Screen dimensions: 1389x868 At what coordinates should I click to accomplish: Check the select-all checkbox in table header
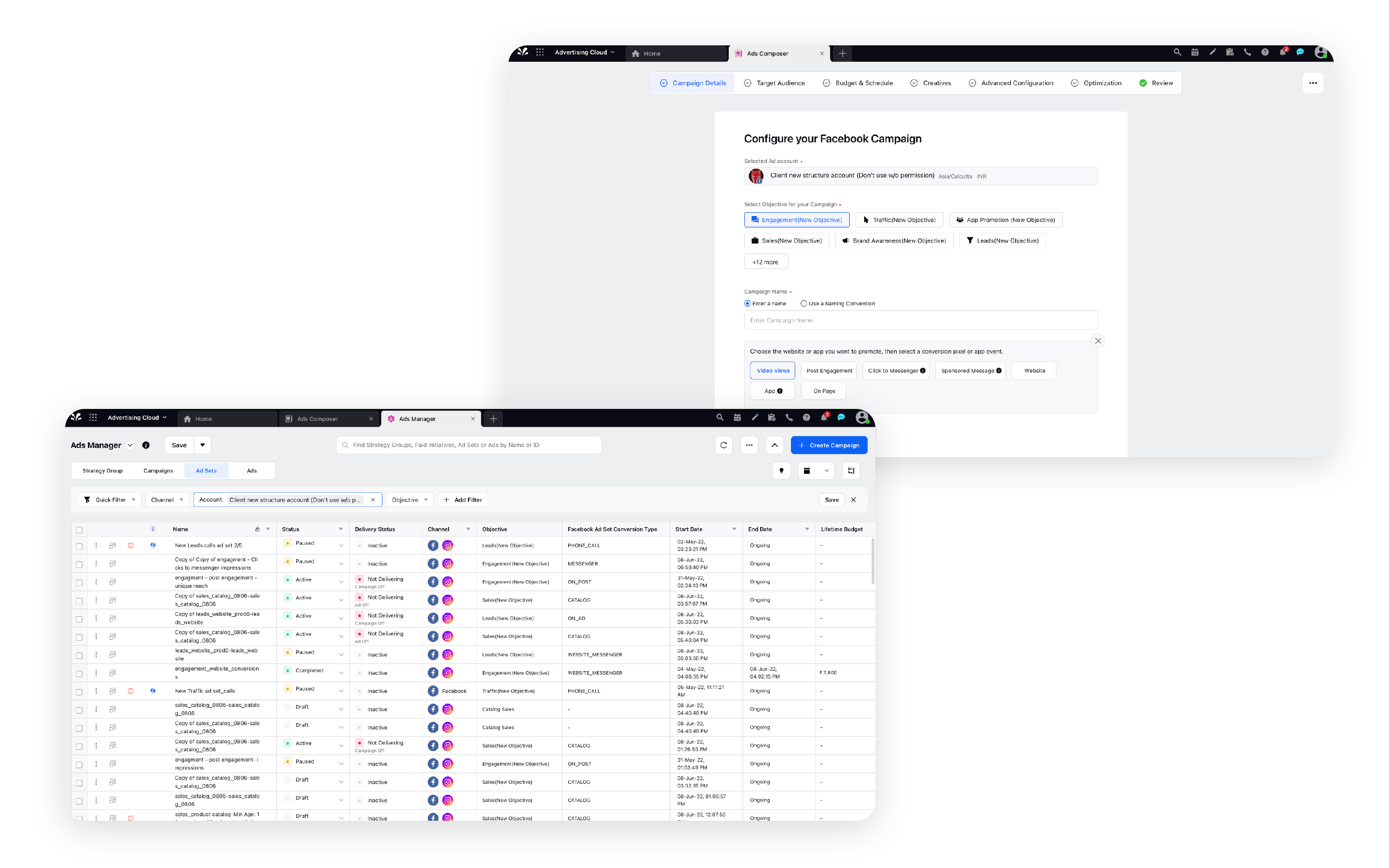pyautogui.click(x=79, y=530)
